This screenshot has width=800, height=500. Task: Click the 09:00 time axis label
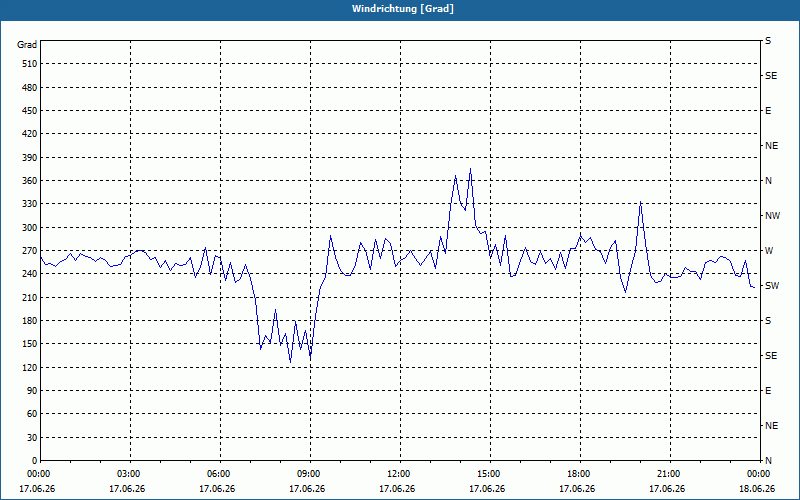[308, 473]
